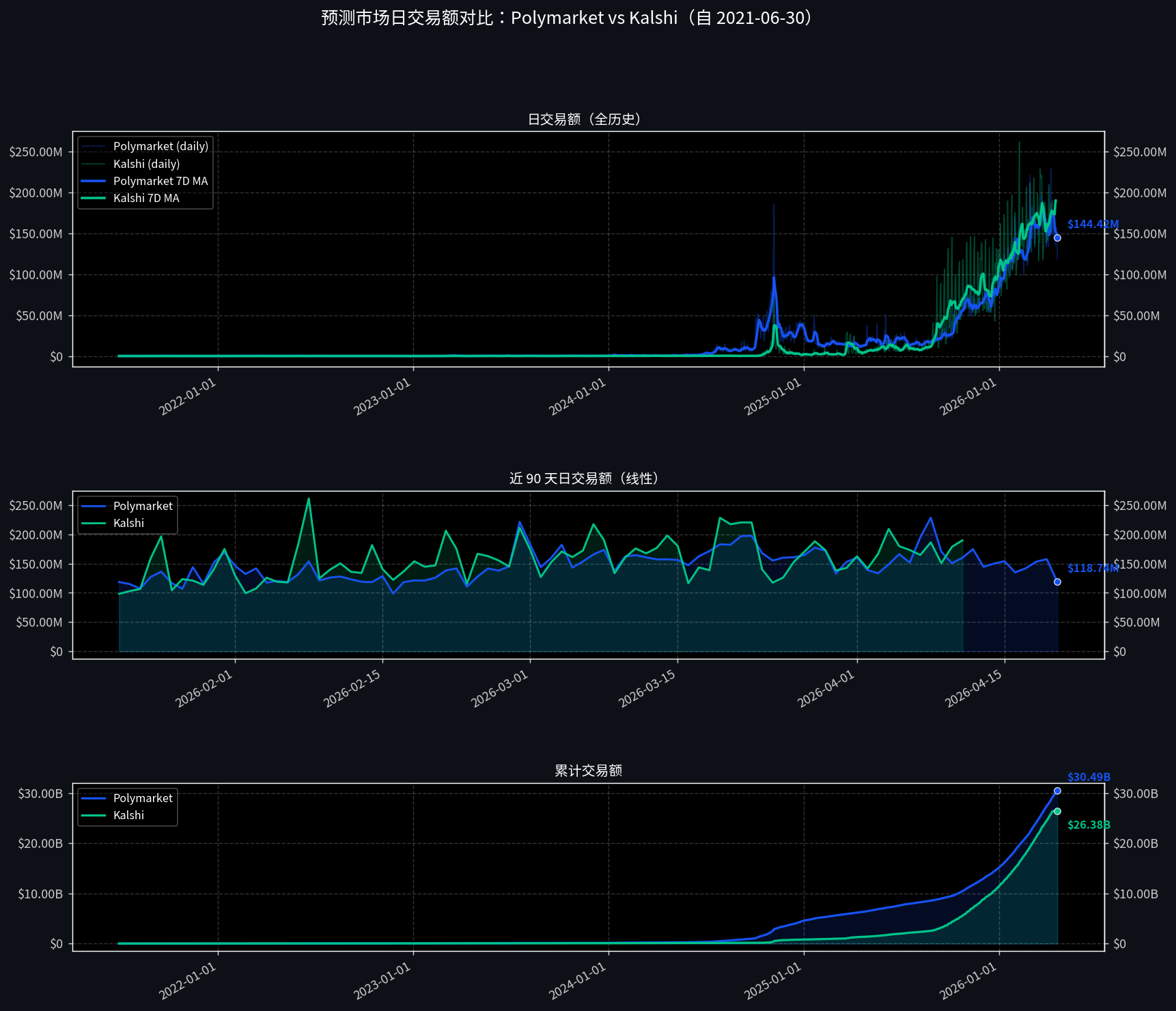Click right-axis "$250.00M" label of full-history chart

tap(1140, 152)
